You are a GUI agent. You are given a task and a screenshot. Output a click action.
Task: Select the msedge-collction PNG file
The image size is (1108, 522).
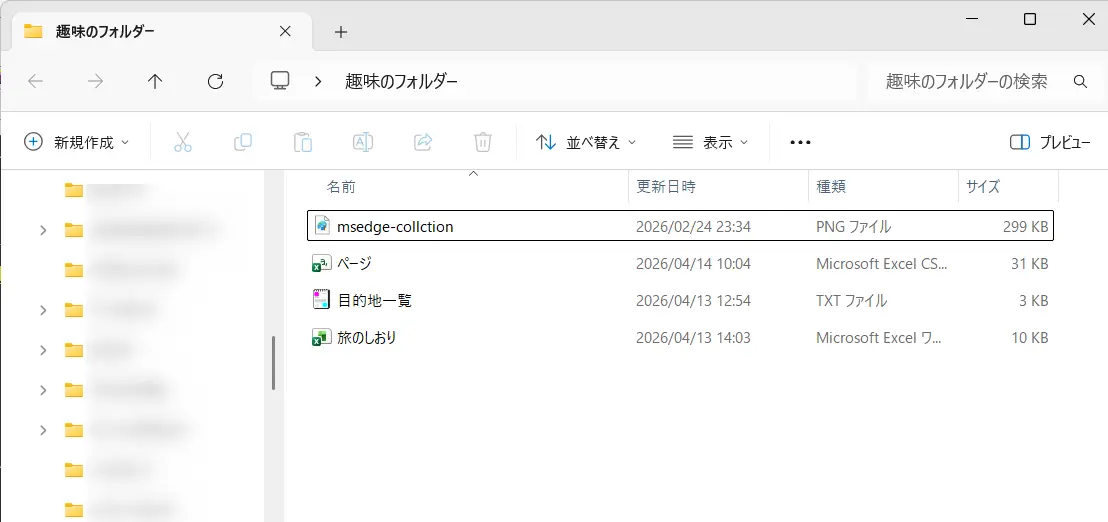pos(395,227)
